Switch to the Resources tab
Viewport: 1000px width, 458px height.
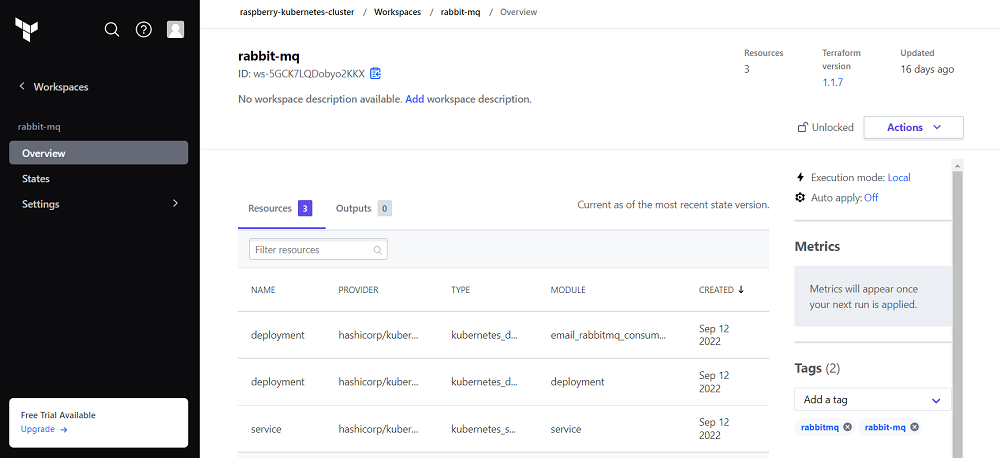coord(281,209)
